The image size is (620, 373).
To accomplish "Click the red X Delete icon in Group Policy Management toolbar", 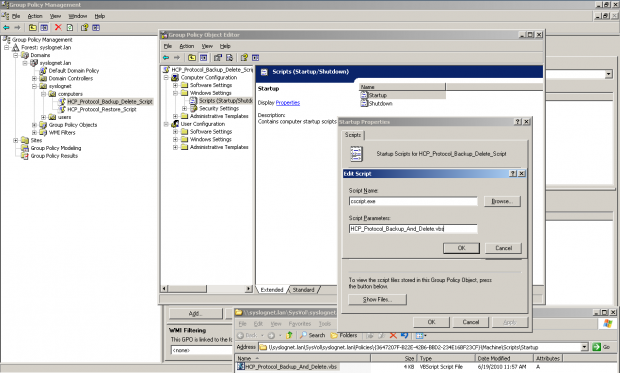I will coord(58,27).
